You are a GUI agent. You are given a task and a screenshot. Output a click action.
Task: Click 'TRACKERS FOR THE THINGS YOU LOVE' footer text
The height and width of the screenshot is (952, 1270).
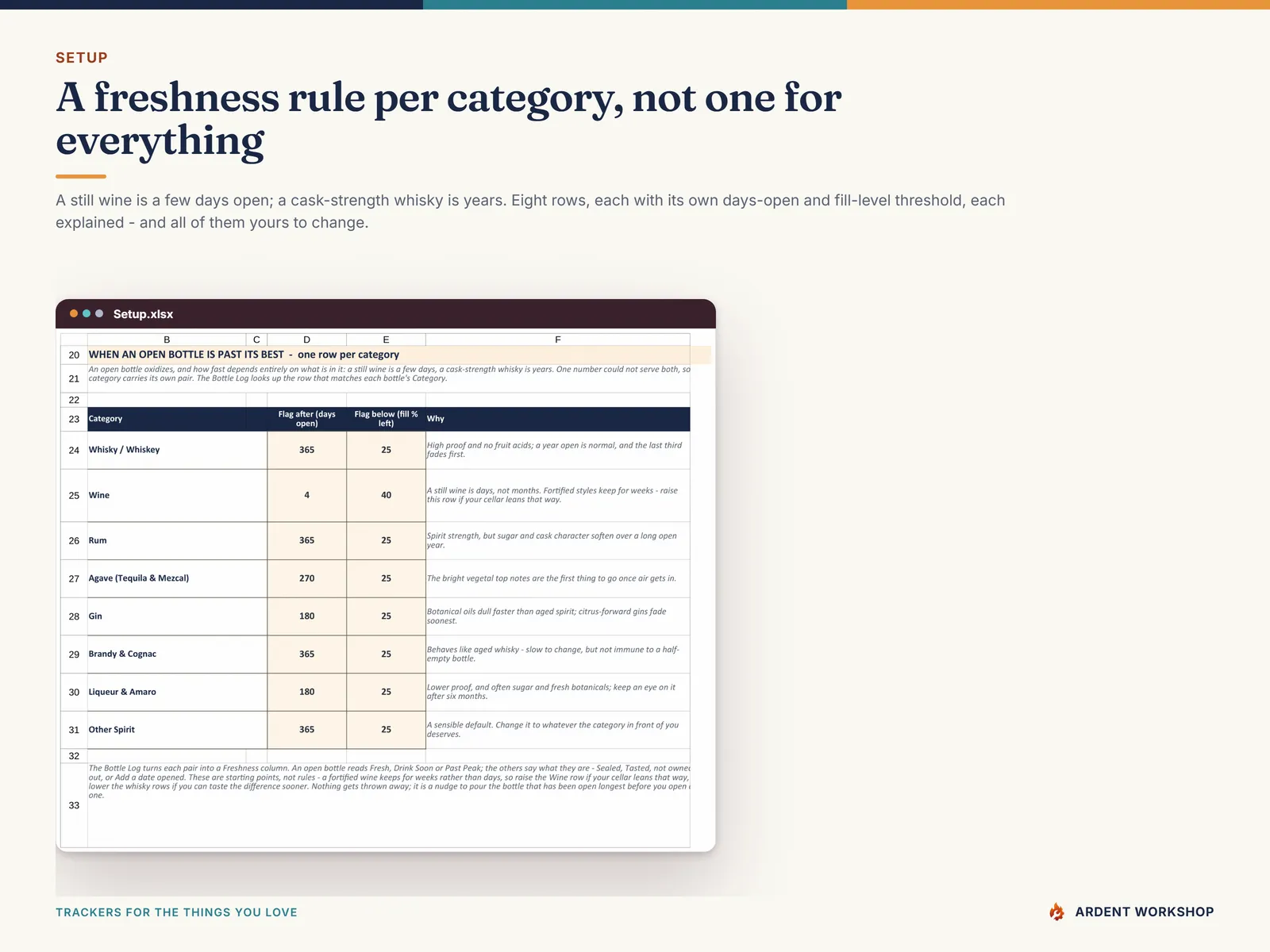point(176,912)
